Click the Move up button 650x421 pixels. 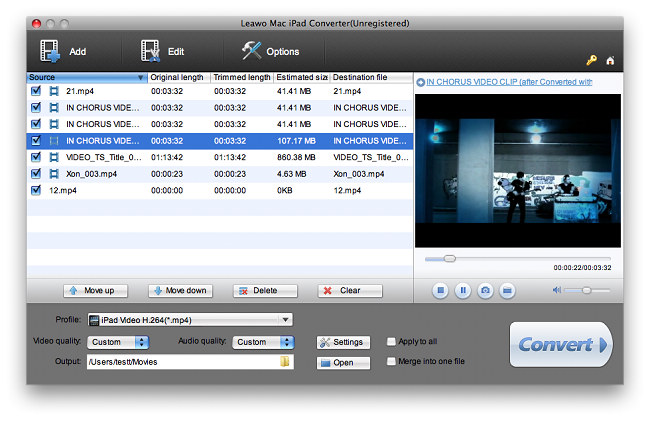click(x=95, y=290)
